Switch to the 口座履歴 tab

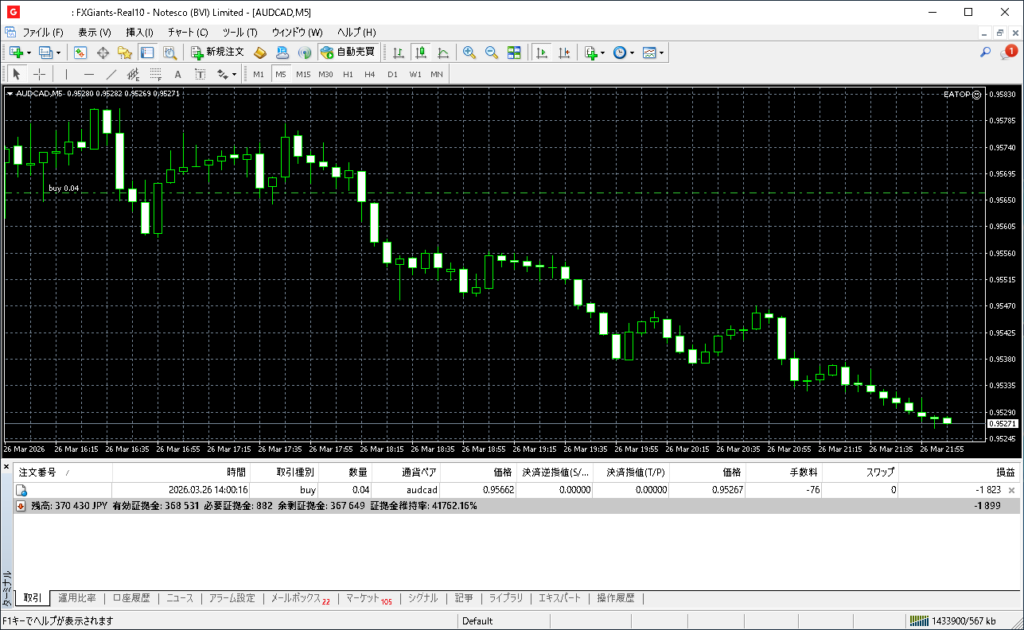[130, 598]
